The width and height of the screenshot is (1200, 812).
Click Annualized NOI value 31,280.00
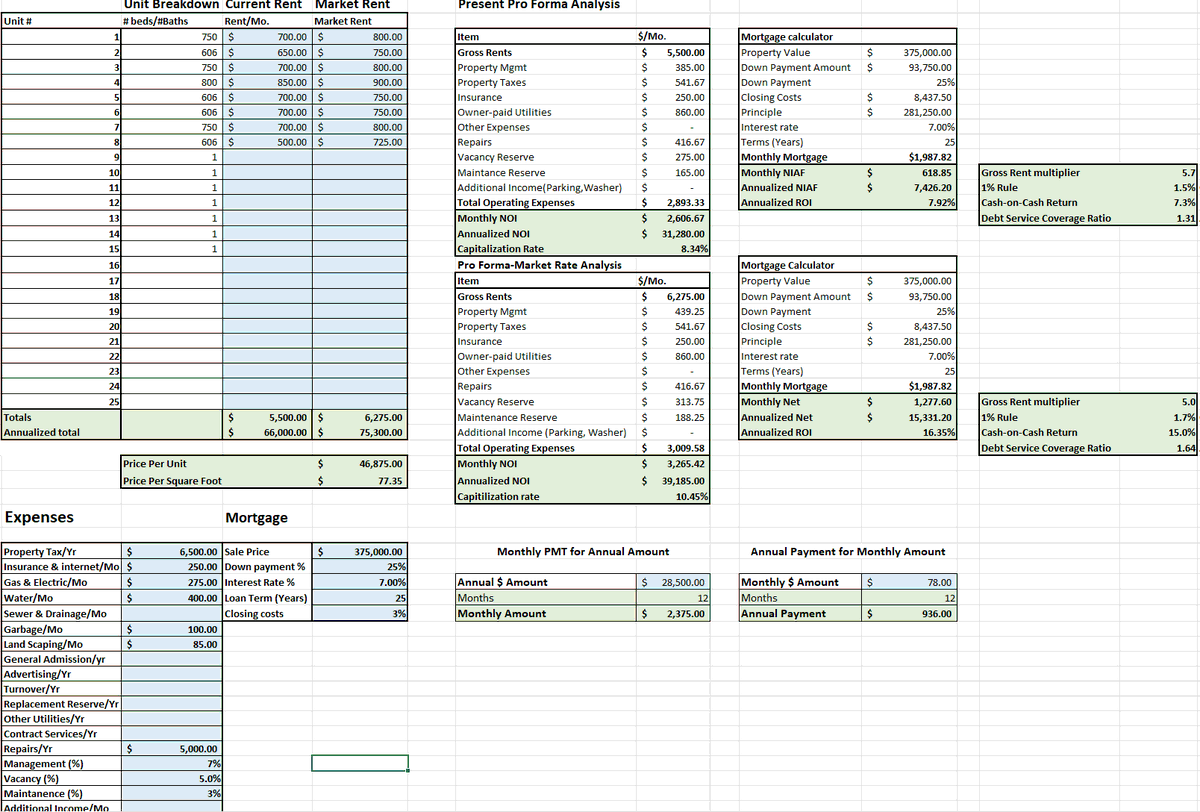(675, 233)
